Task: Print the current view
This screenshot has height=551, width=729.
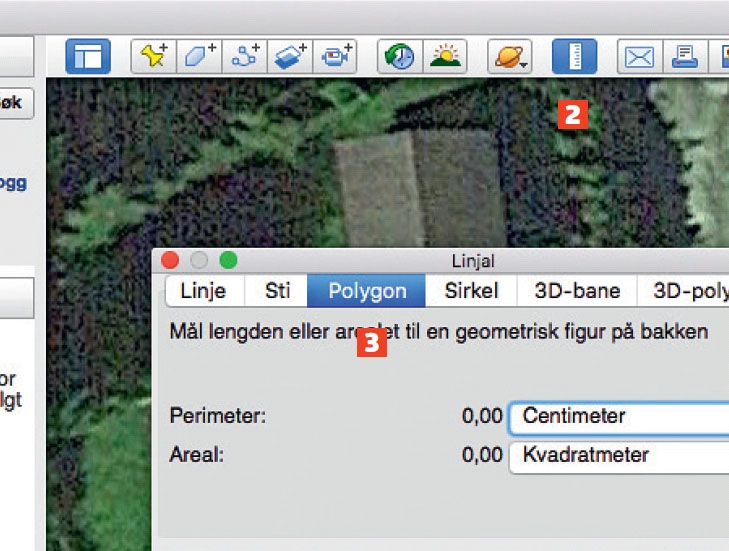Action: click(x=685, y=57)
